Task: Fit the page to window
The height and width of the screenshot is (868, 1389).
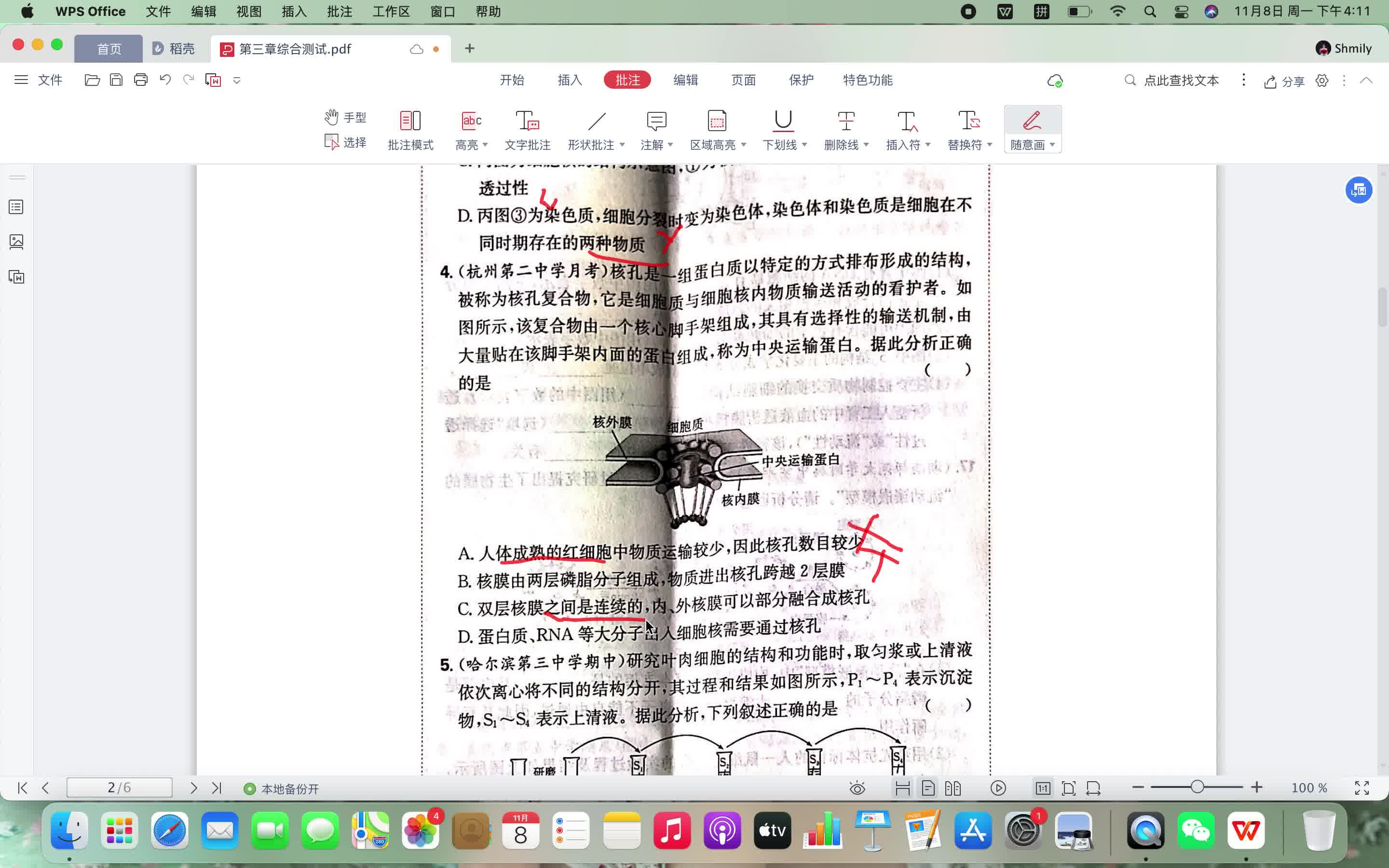Action: point(1068,788)
